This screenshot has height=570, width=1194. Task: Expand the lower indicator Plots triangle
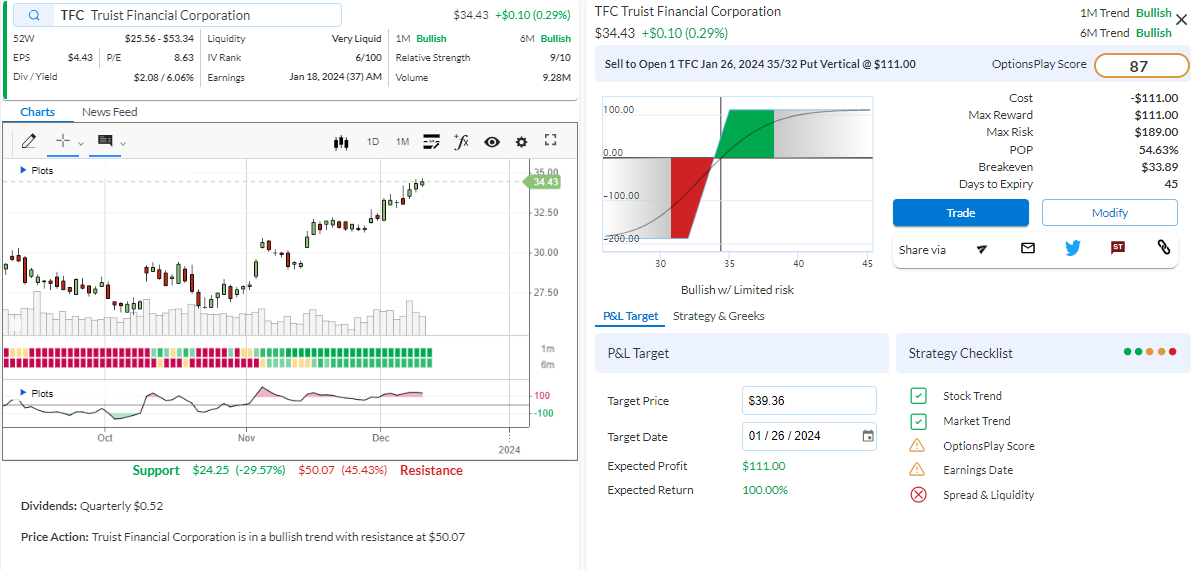pos(23,393)
